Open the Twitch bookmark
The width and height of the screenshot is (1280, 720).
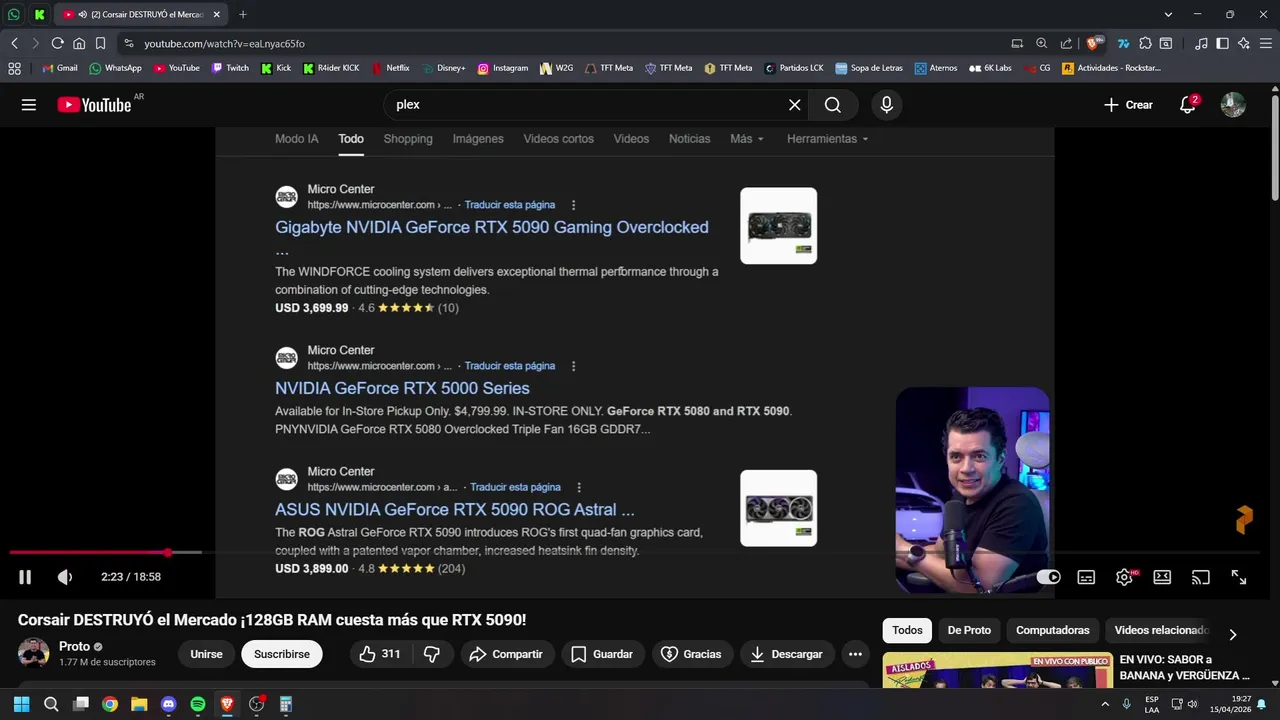tap(230, 68)
